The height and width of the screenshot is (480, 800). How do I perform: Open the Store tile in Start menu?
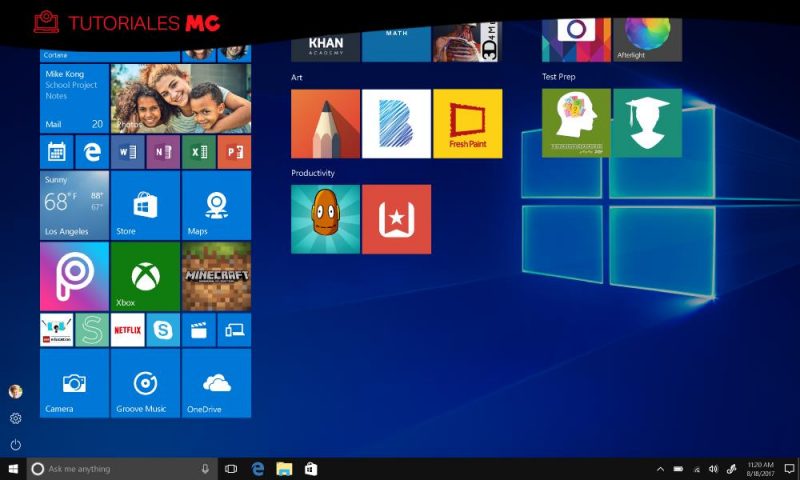[145, 205]
